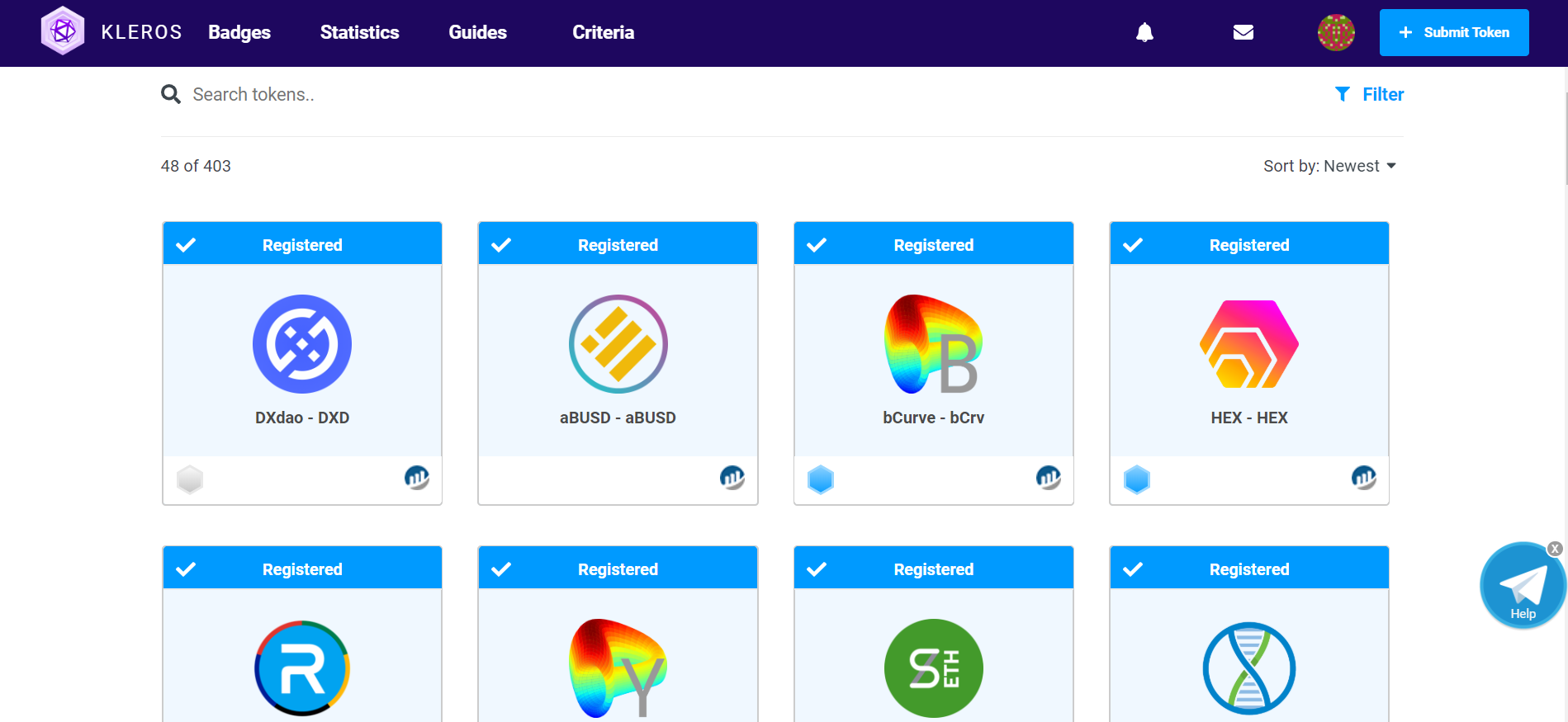1568x722 pixels.
Task: Click the chart icon on HEX card
Action: (1364, 477)
